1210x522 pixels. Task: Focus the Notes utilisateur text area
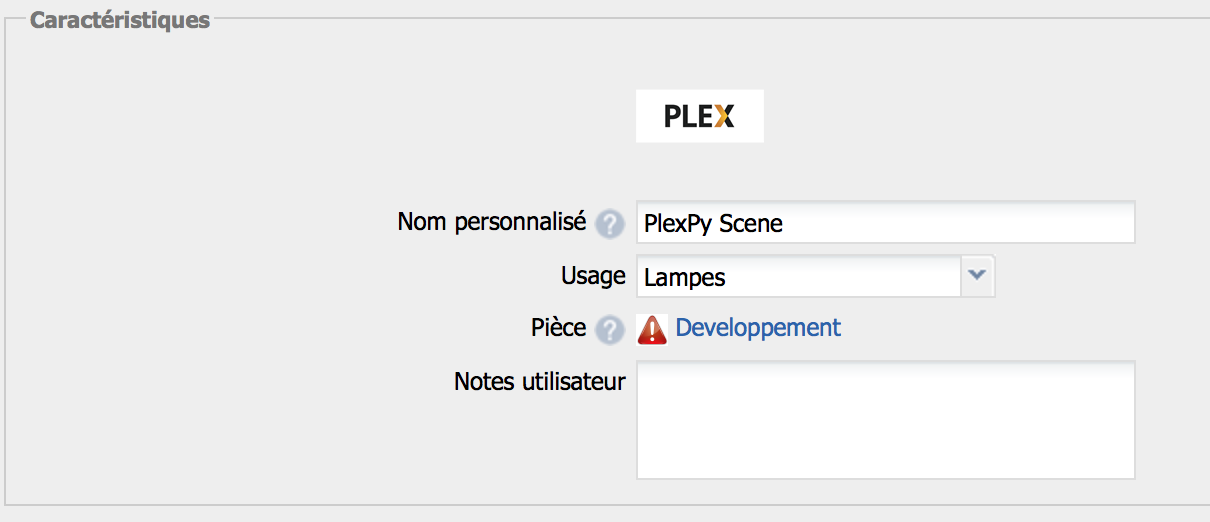point(886,420)
